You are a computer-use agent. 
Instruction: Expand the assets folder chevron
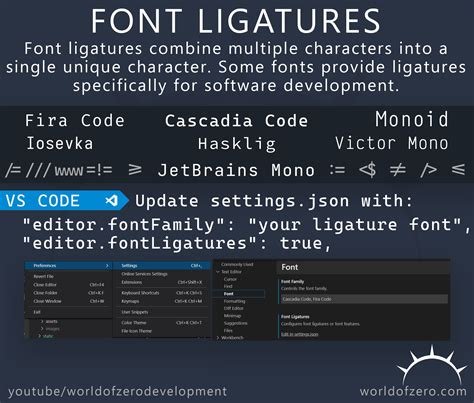pyautogui.click(x=42, y=321)
